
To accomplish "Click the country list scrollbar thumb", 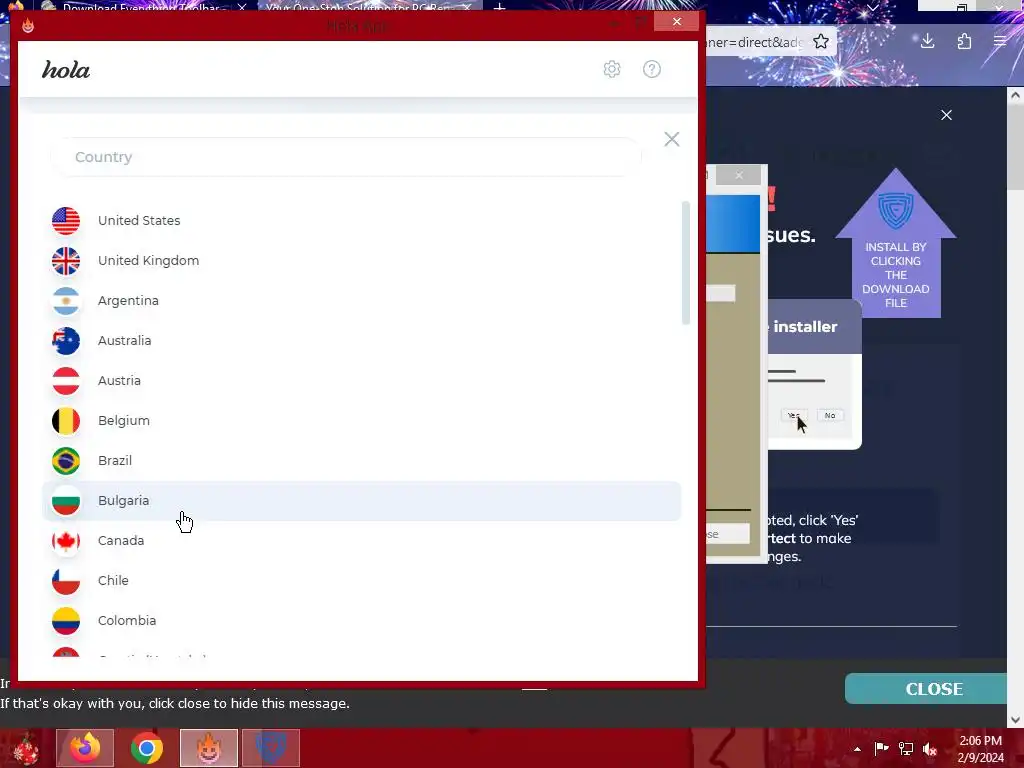I will point(686,263).
